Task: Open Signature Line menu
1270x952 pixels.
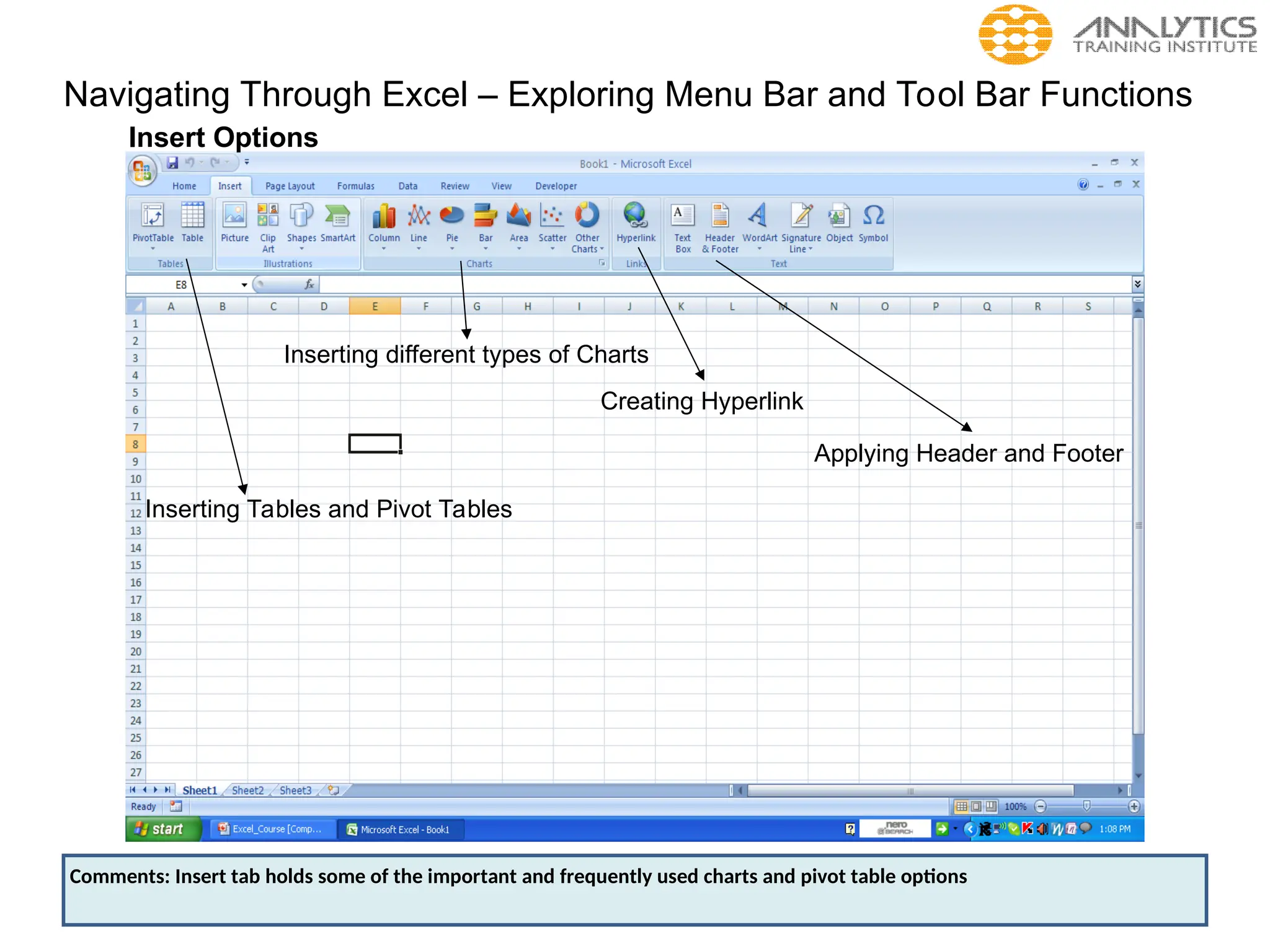Action: point(801,227)
